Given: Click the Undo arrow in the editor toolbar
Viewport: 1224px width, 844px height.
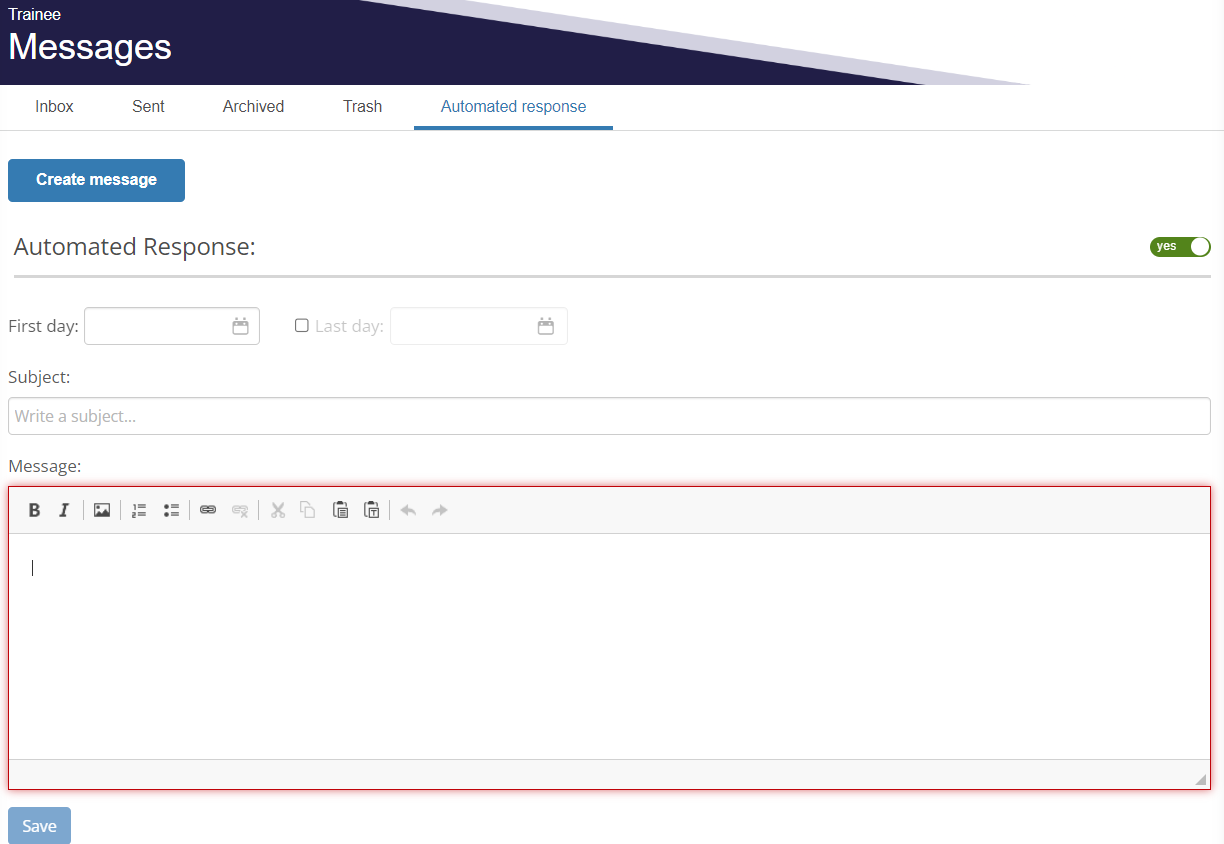Looking at the screenshot, I should point(408,510).
